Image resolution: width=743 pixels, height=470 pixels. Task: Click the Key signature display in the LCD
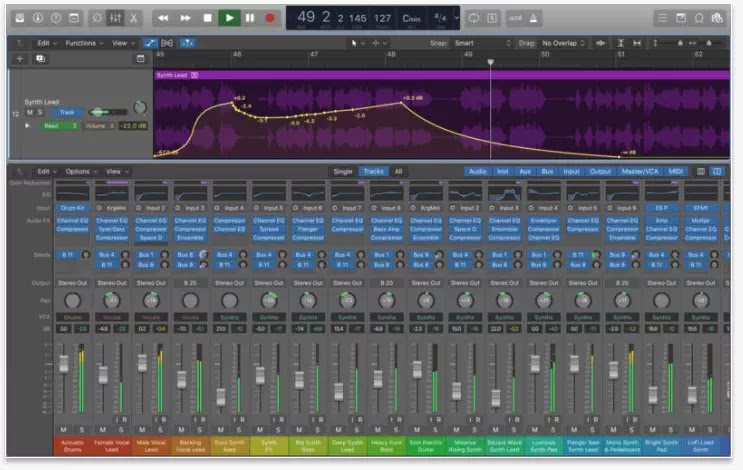tap(411, 18)
